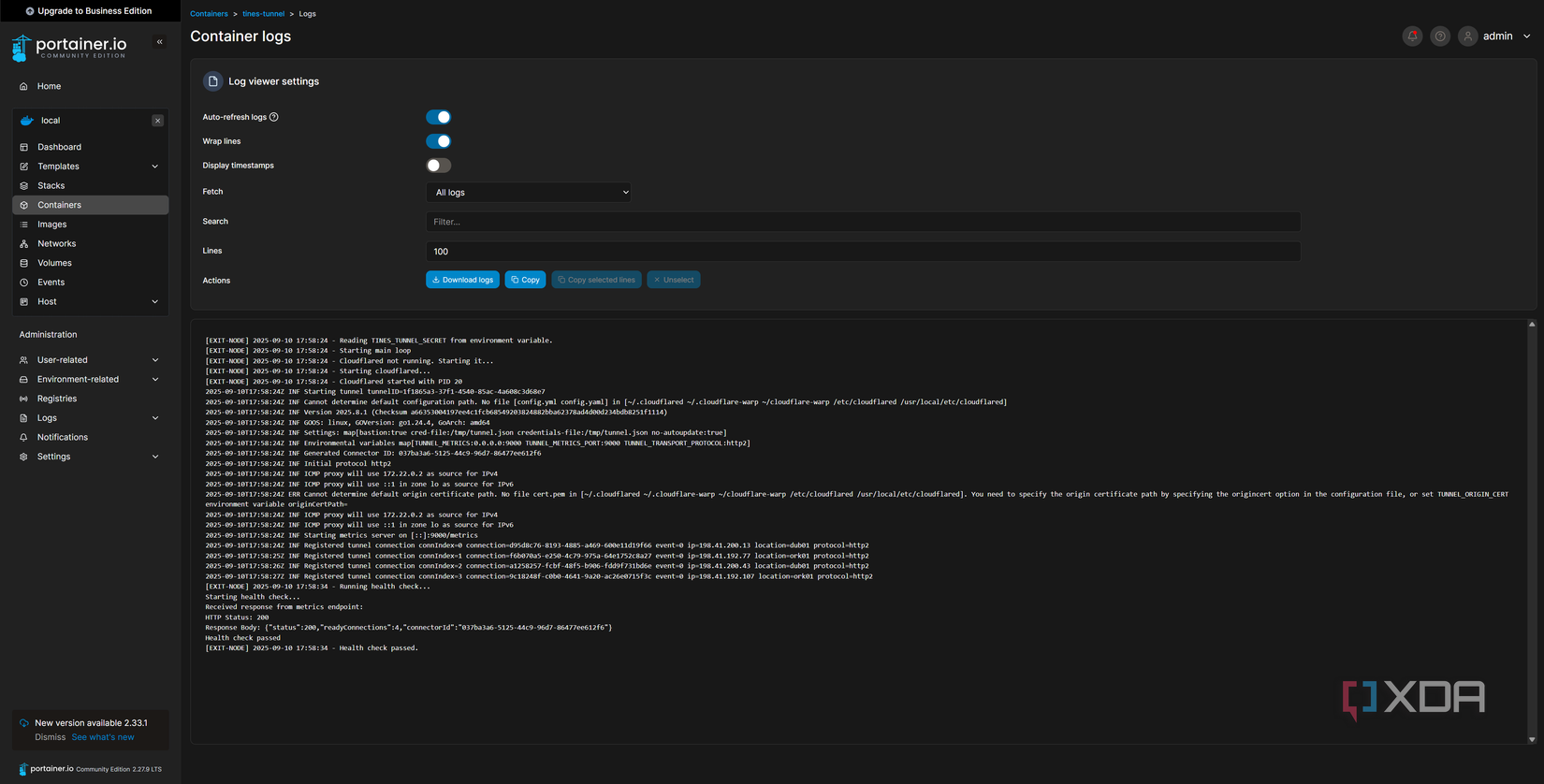The image size is (1544, 784).
Task: Select log line 'Cloudflared started with PID 20'
Action: [x=334, y=382]
